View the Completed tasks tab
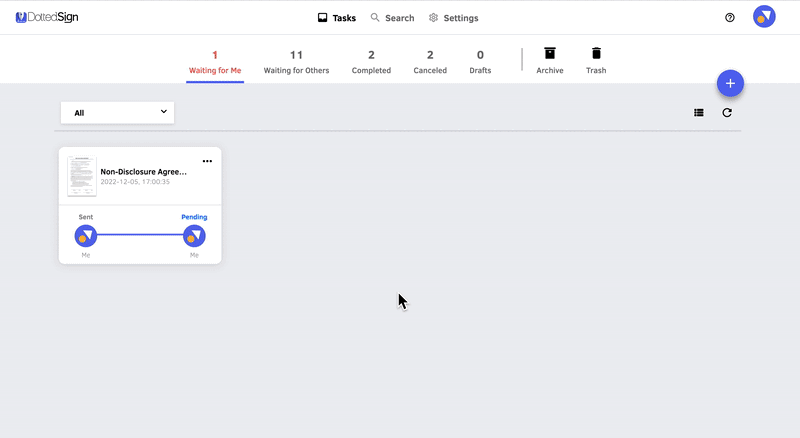This screenshot has height=438, width=800. [371, 62]
